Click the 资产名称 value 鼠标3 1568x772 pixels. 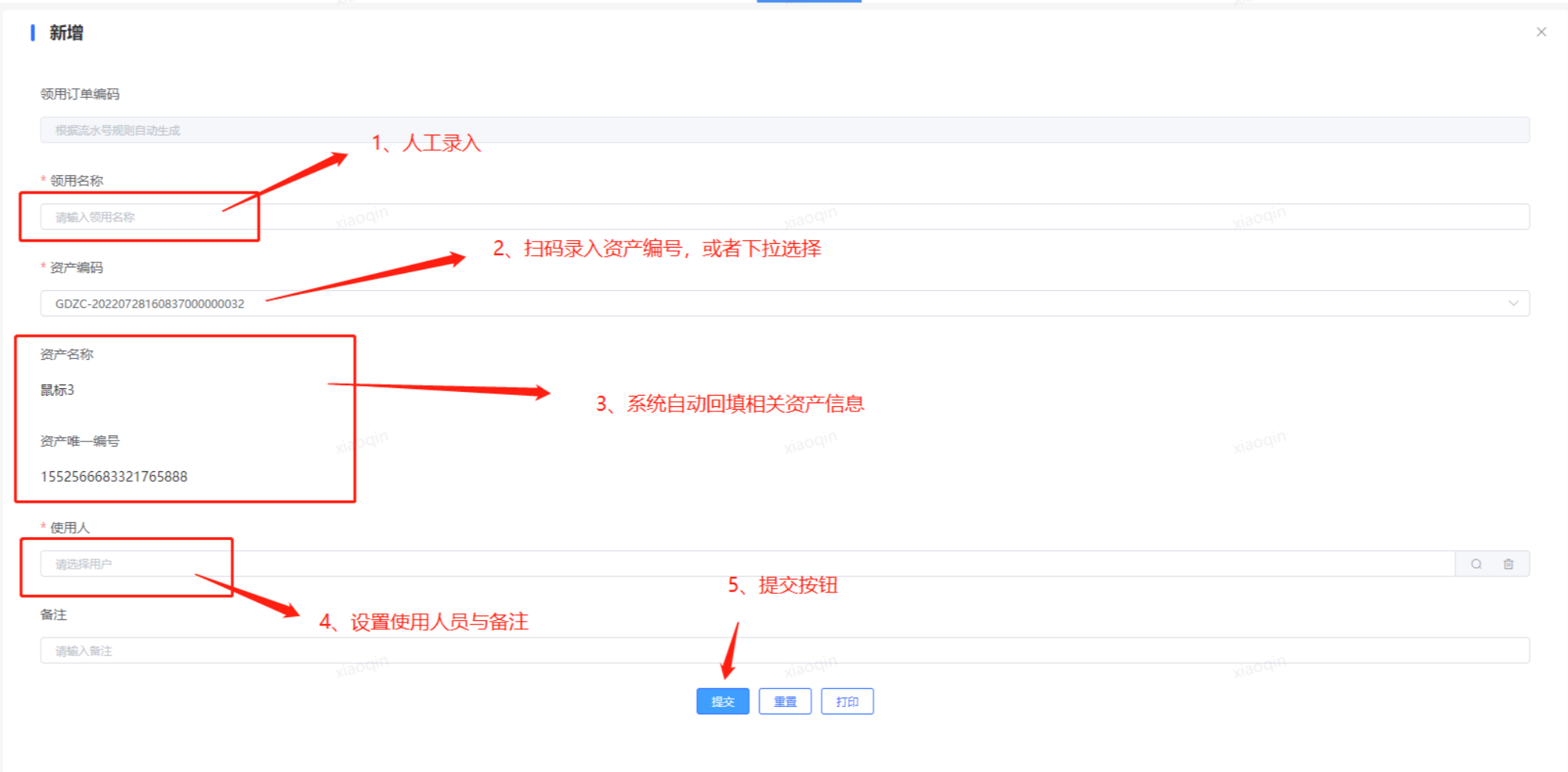58,390
